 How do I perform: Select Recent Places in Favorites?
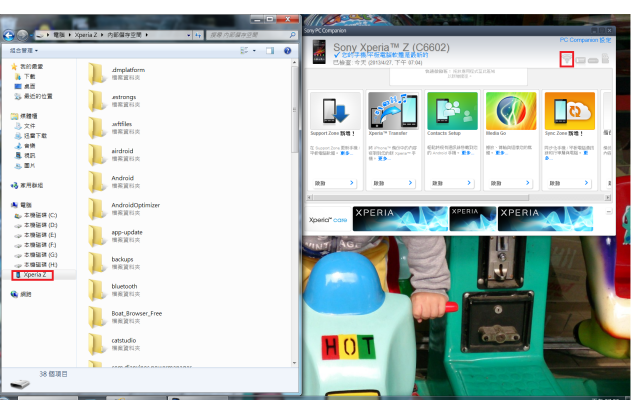[x=33, y=96]
